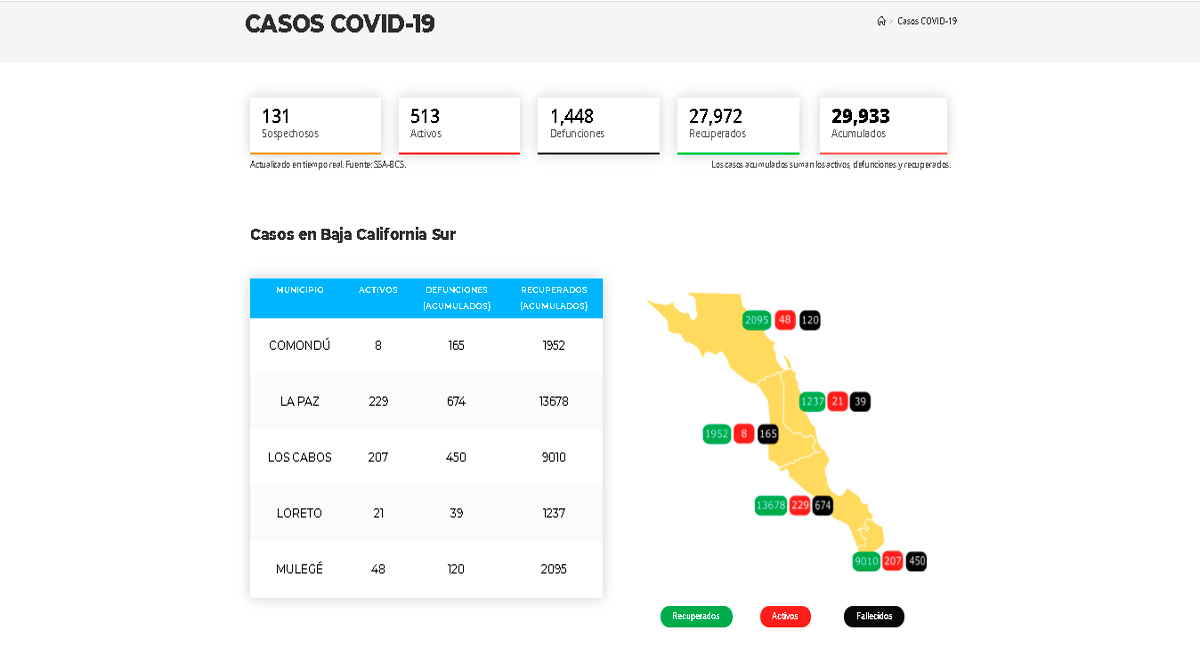The height and width of the screenshot is (666, 1200).
Task: Click black 120 badge on map
Action: click(810, 321)
